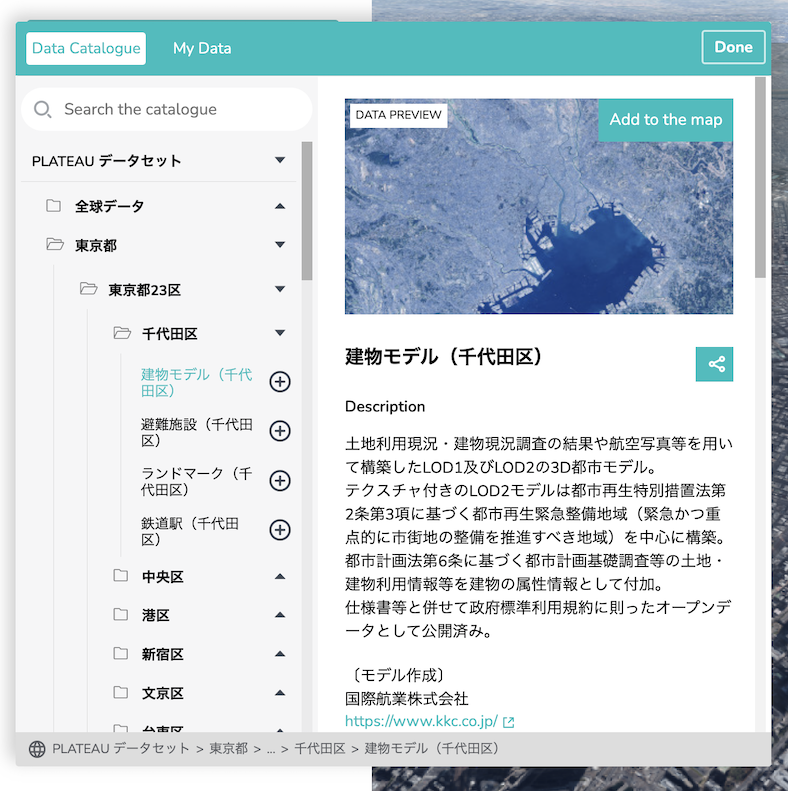Select 建物モデル（千代田区） in the tree
The image size is (788, 791).
197,382
